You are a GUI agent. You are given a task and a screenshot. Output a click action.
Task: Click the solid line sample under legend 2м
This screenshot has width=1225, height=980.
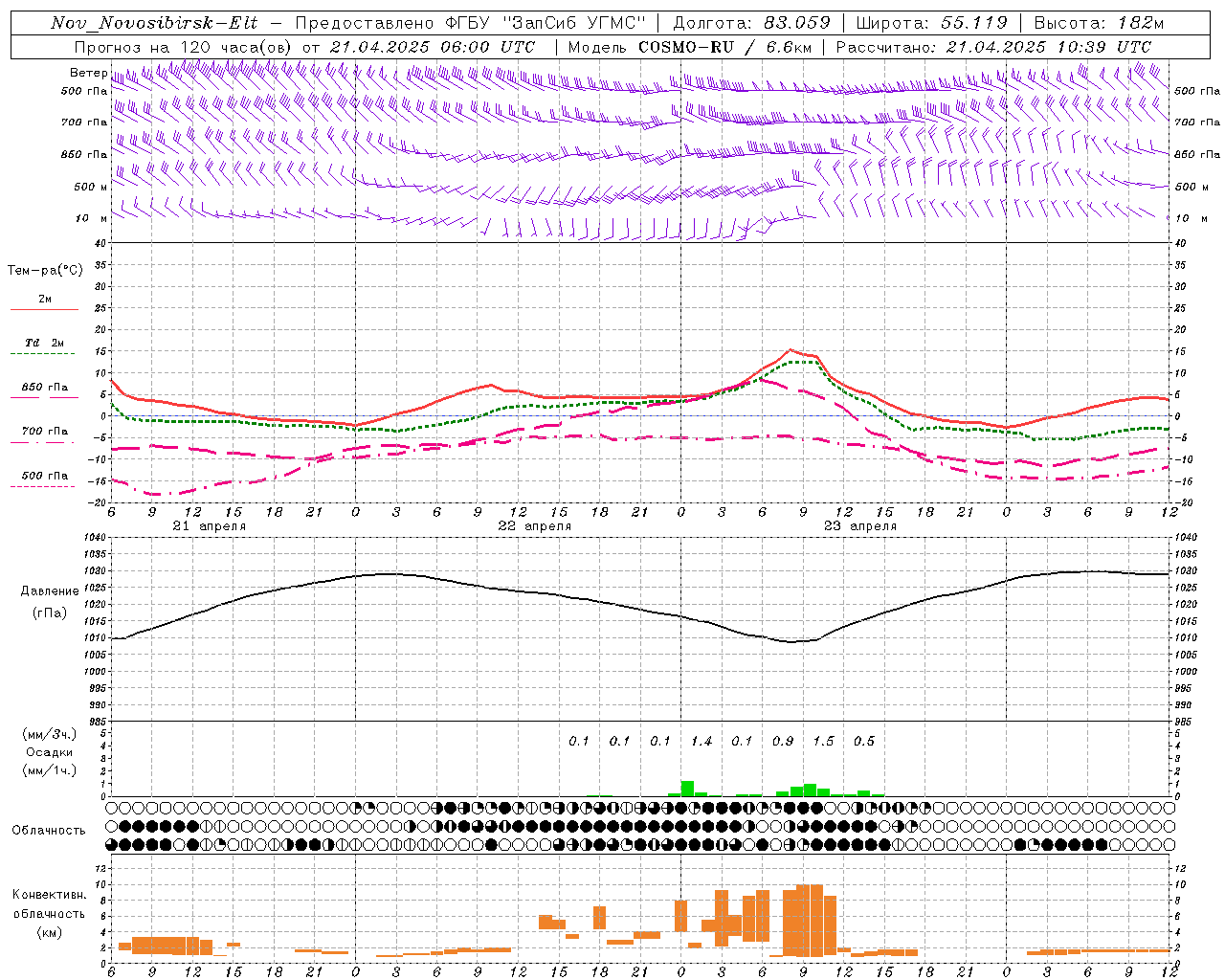pos(44,309)
